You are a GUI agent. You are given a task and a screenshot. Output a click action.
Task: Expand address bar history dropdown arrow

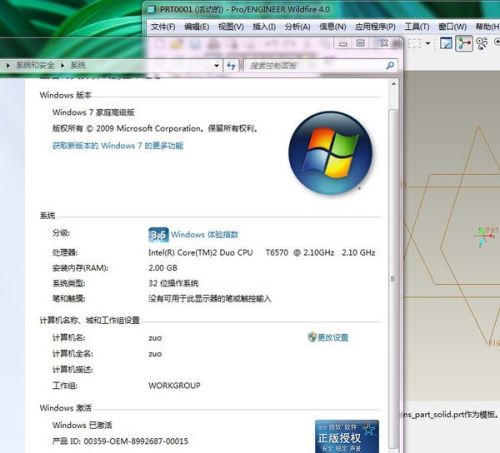tap(217, 66)
